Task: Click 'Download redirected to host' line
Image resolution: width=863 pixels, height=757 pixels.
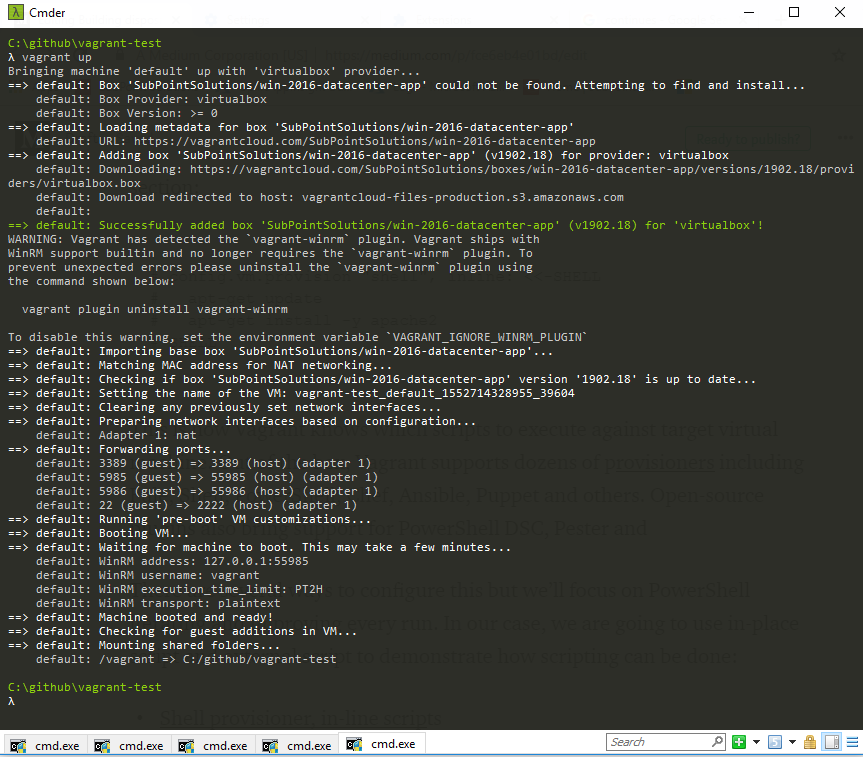Action: [330, 197]
